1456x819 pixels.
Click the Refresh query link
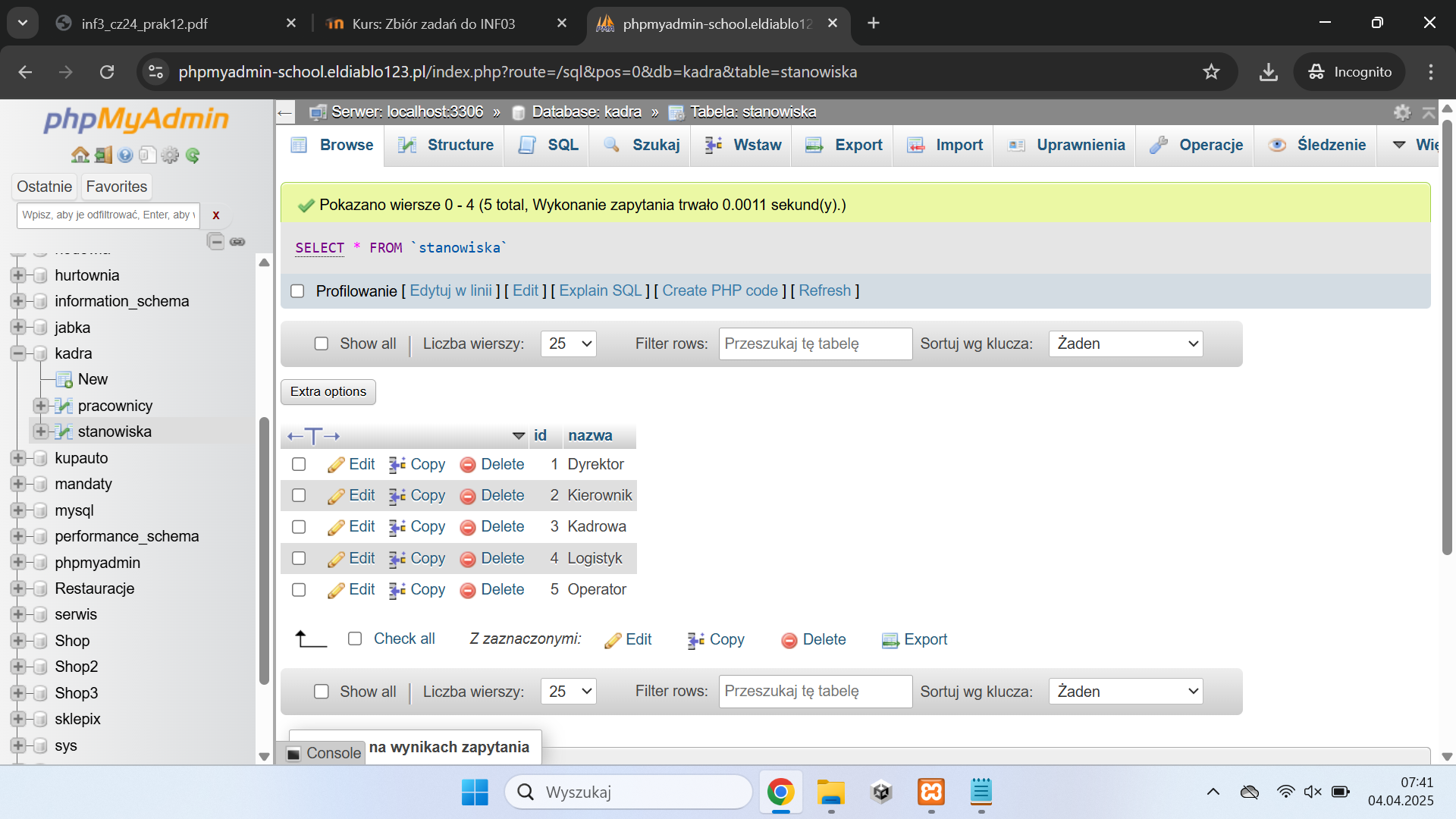(x=825, y=291)
